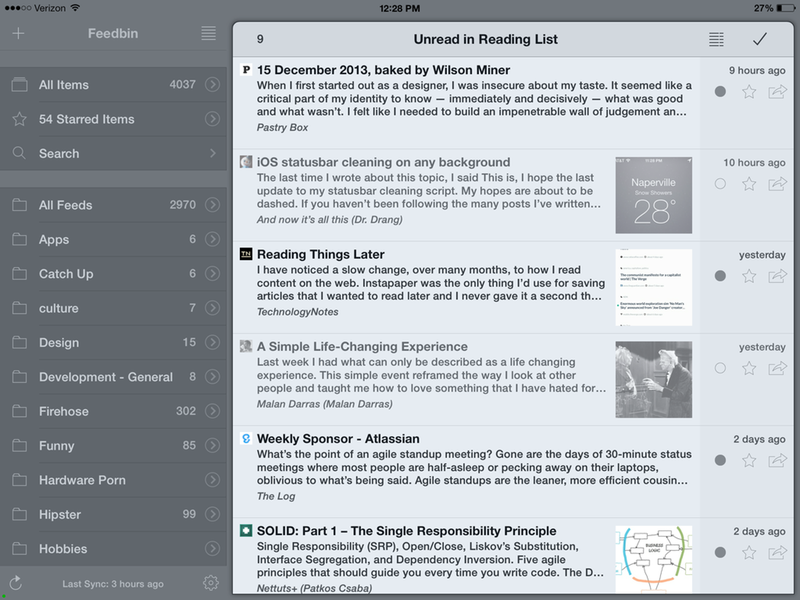Viewport: 800px width, 600px height.
Task: Mark iOS statusbar cleaning article as unread
Action: [720, 184]
